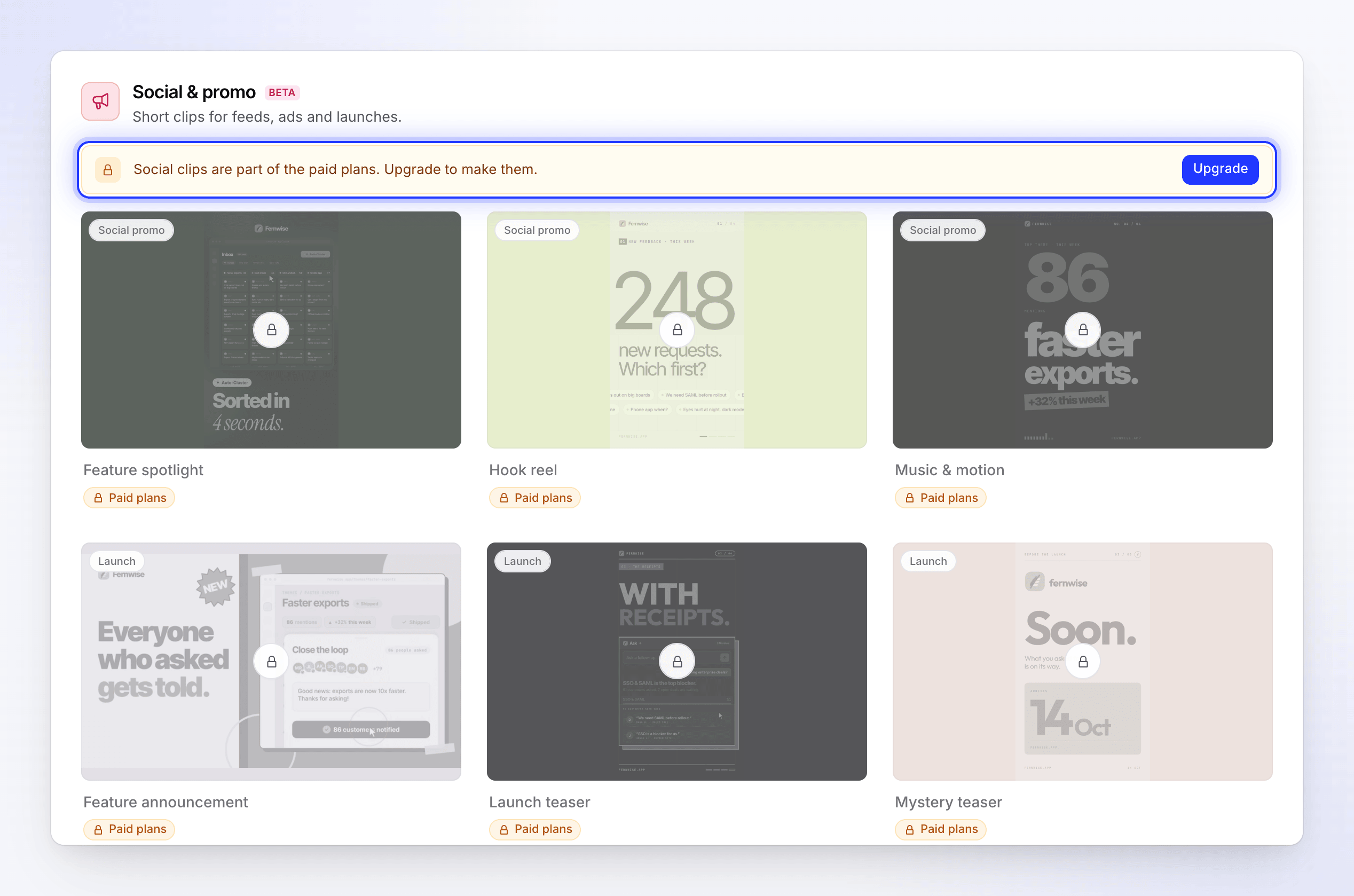Click the Upgrade button in the banner
The image size is (1354, 896).
(1220, 169)
